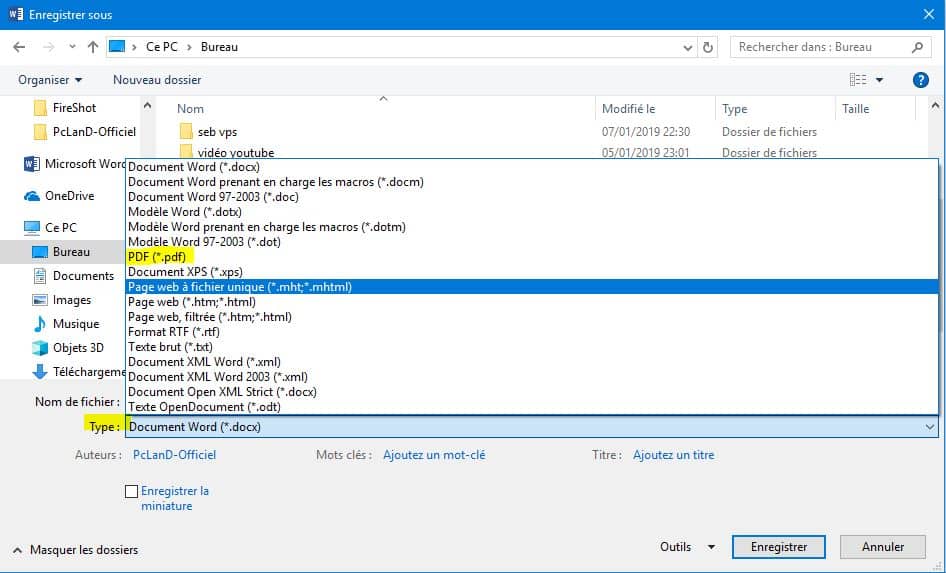The height and width of the screenshot is (573, 946).
Task: Click the Annuler button
Action: click(883, 547)
